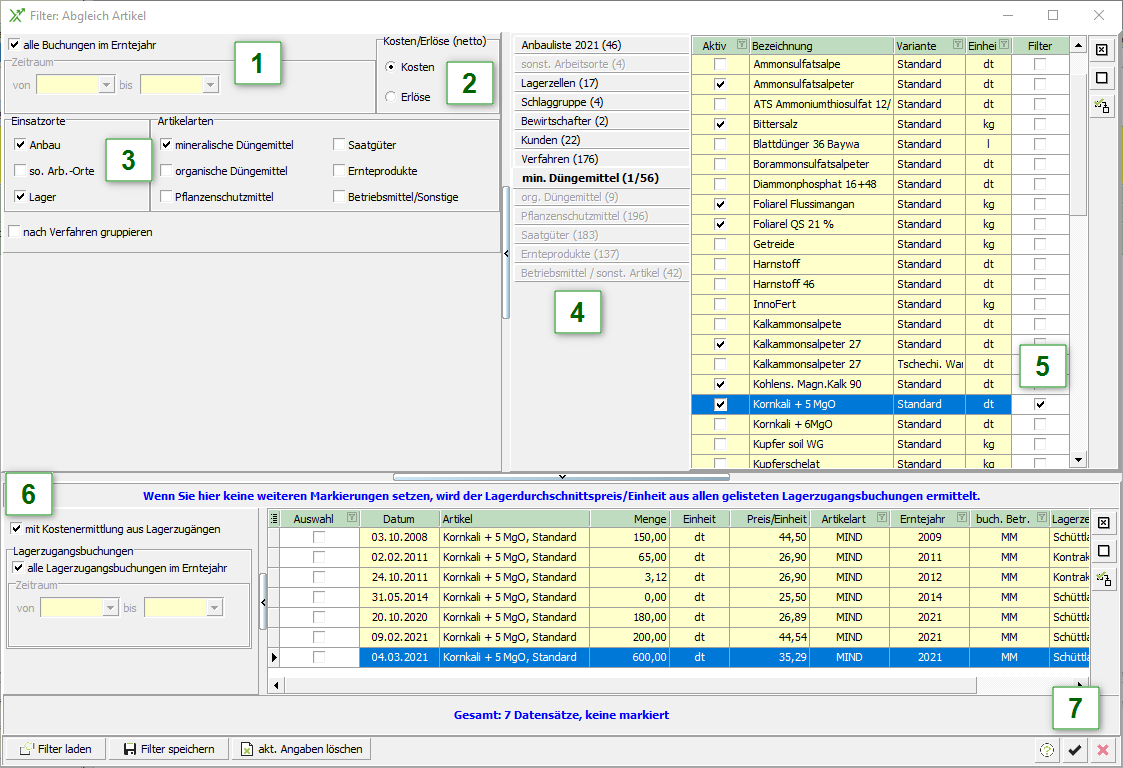This screenshot has height=768, width=1123.
Task: Click the Filter laden button
Action: coord(56,749)
